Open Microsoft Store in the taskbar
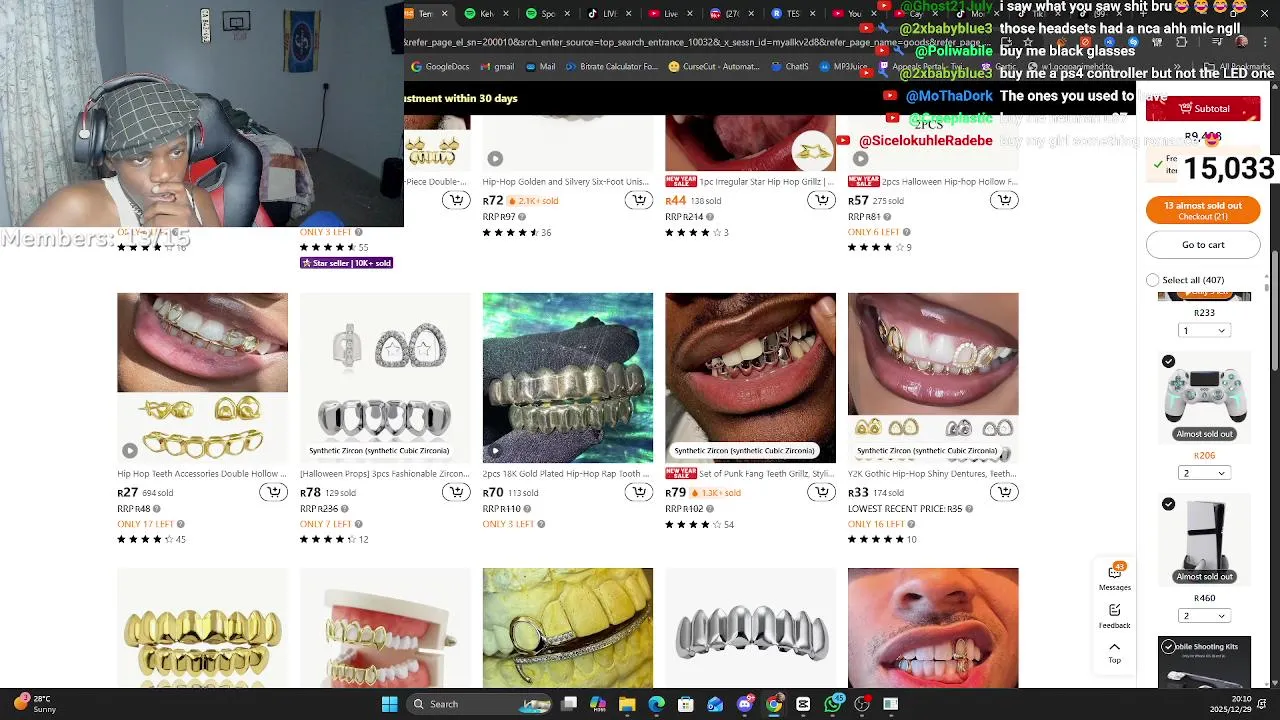 pos(686,704)
